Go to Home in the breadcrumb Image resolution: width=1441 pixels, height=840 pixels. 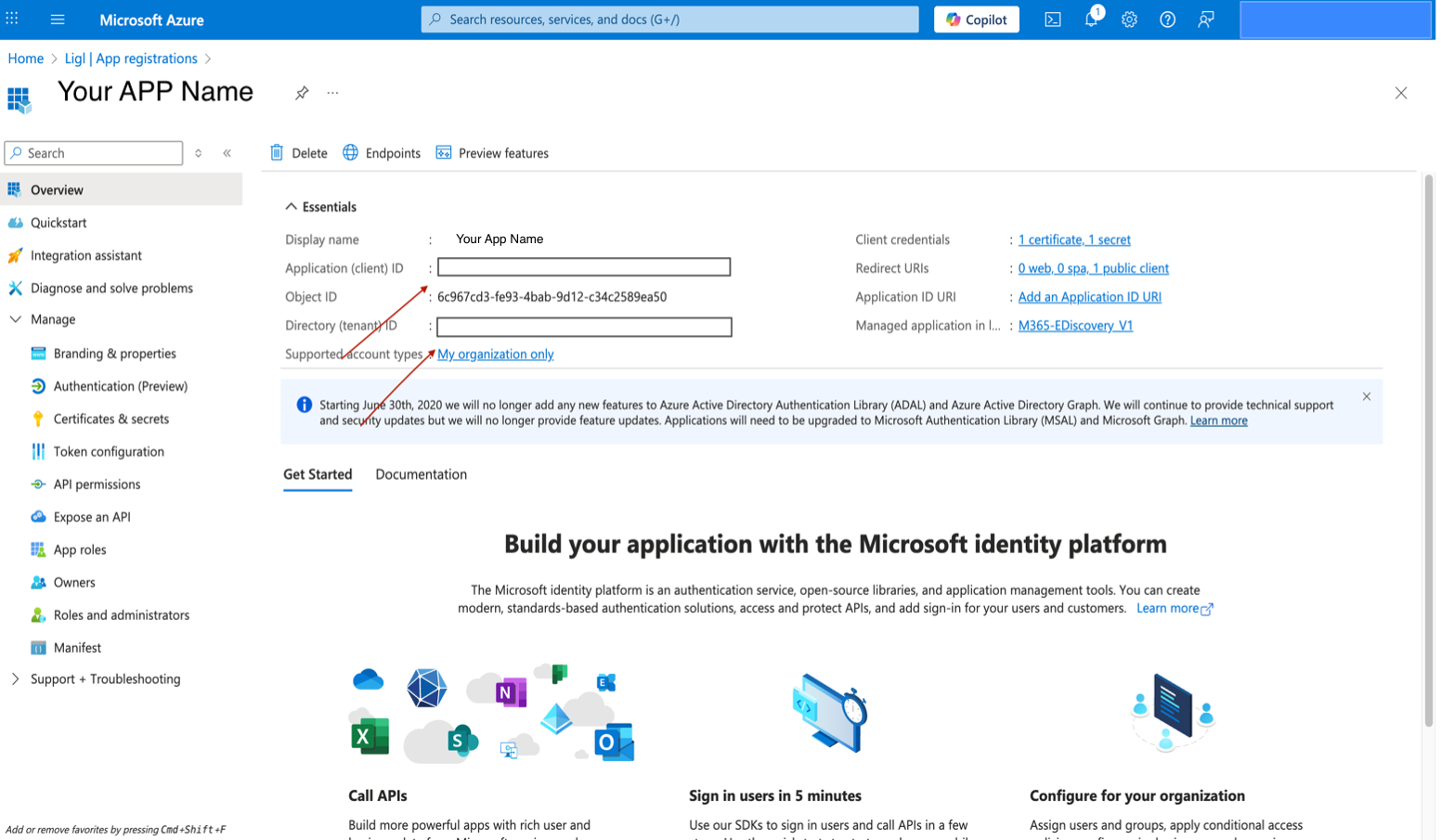click(x=26, y=58)
